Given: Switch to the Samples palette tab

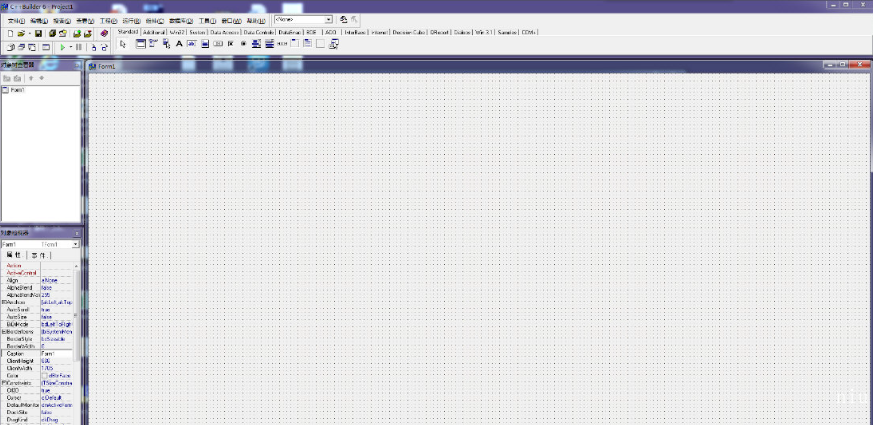Looking at the screenshot, I should tap(507, 32).
